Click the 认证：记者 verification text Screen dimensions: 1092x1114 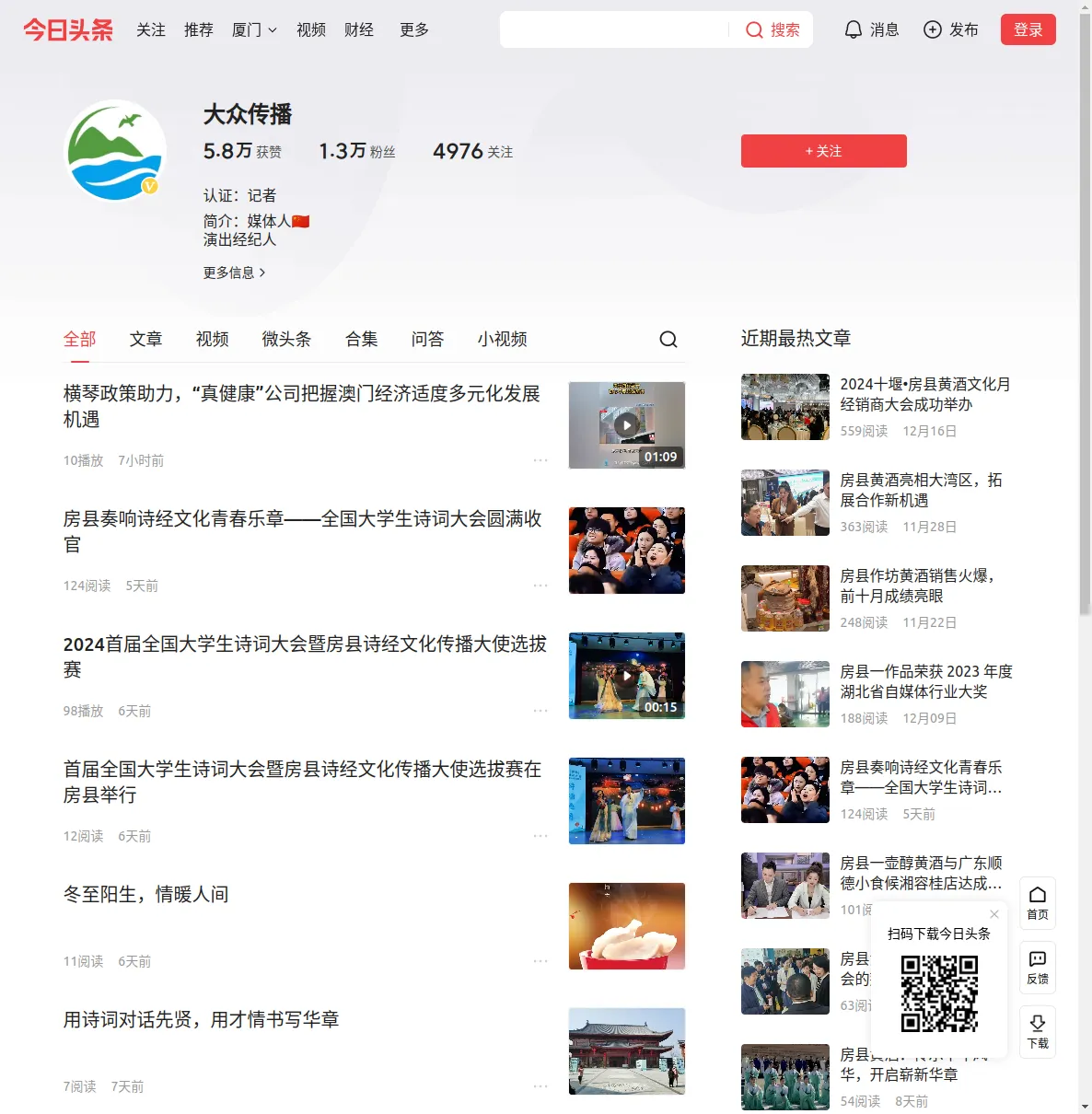(239, 195)
